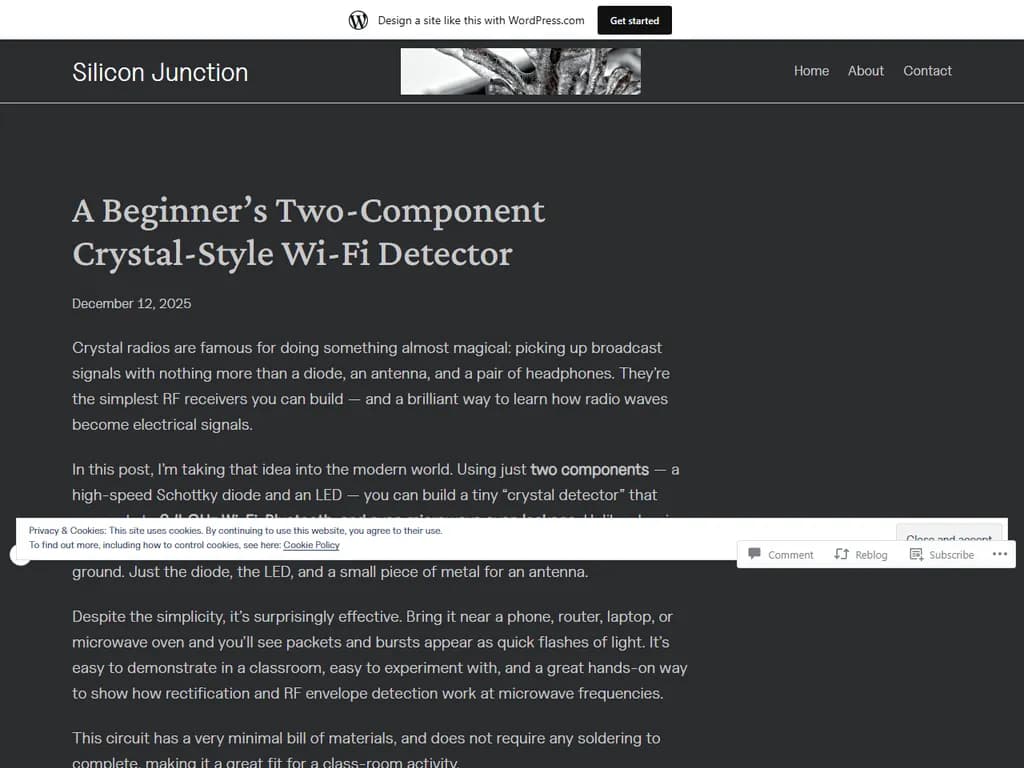1024x768 pixels.
Task: Click the WordPress logo icon
Action: click(358, 20)
